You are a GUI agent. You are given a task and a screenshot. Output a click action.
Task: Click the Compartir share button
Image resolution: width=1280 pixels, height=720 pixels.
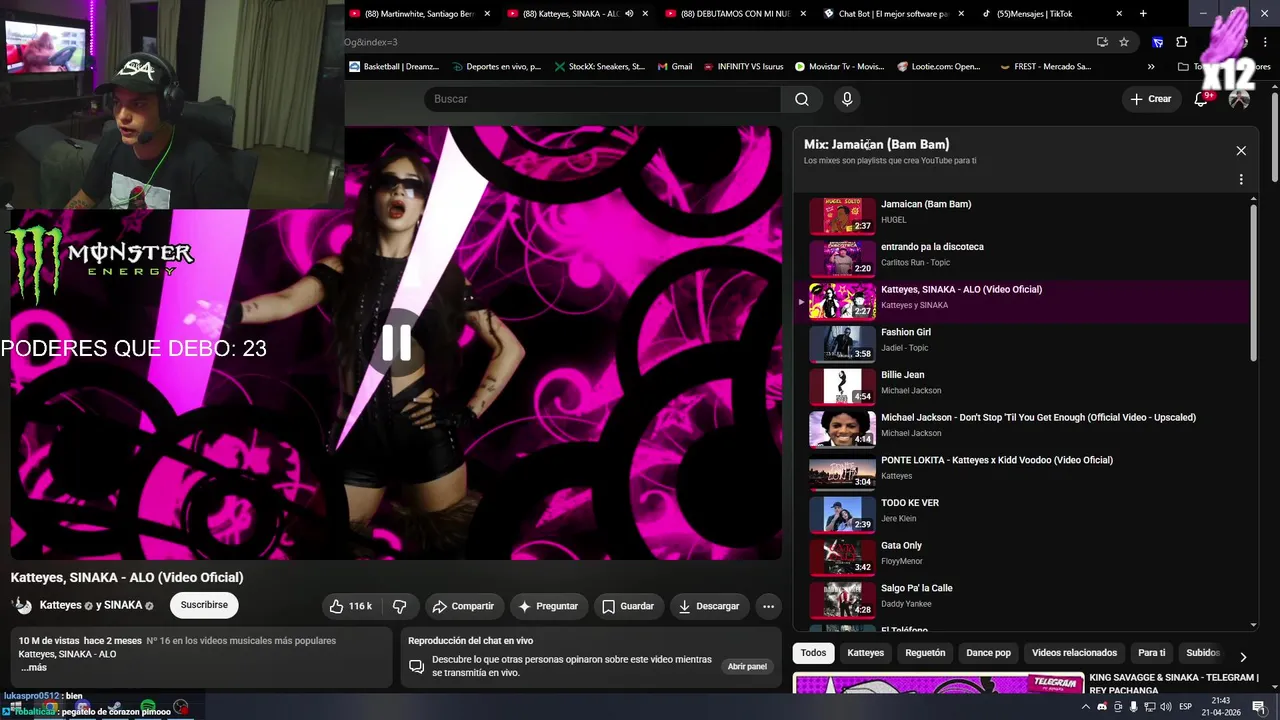(x=463, y=606)
